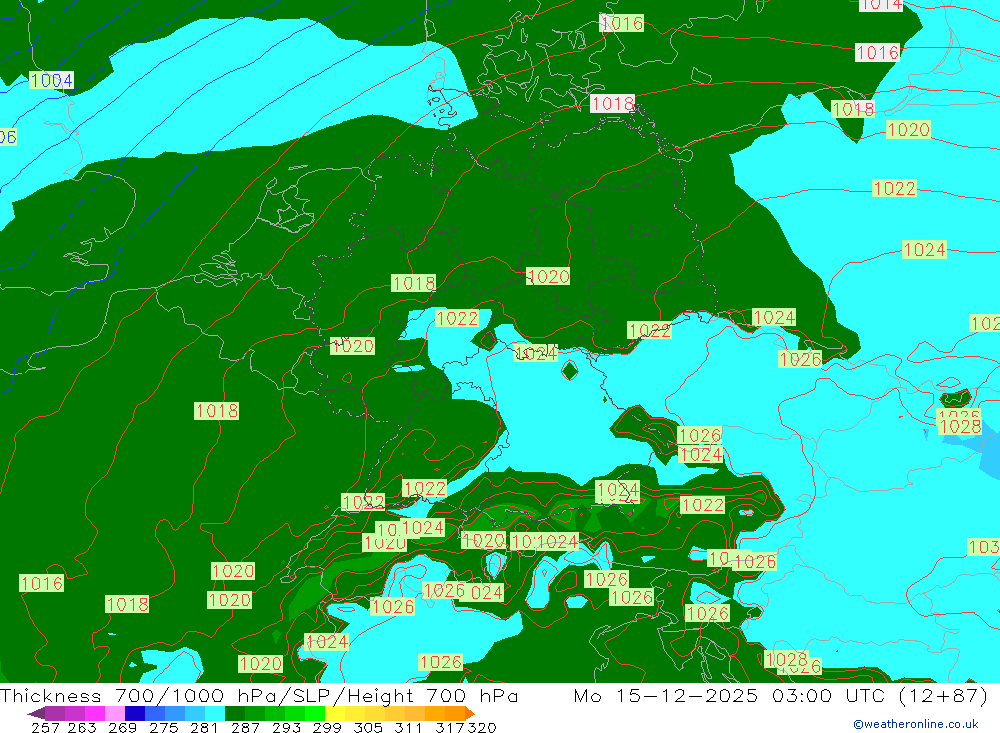Click the legend value 320
The image size is (1000, 733).
[x=482, y=727]
